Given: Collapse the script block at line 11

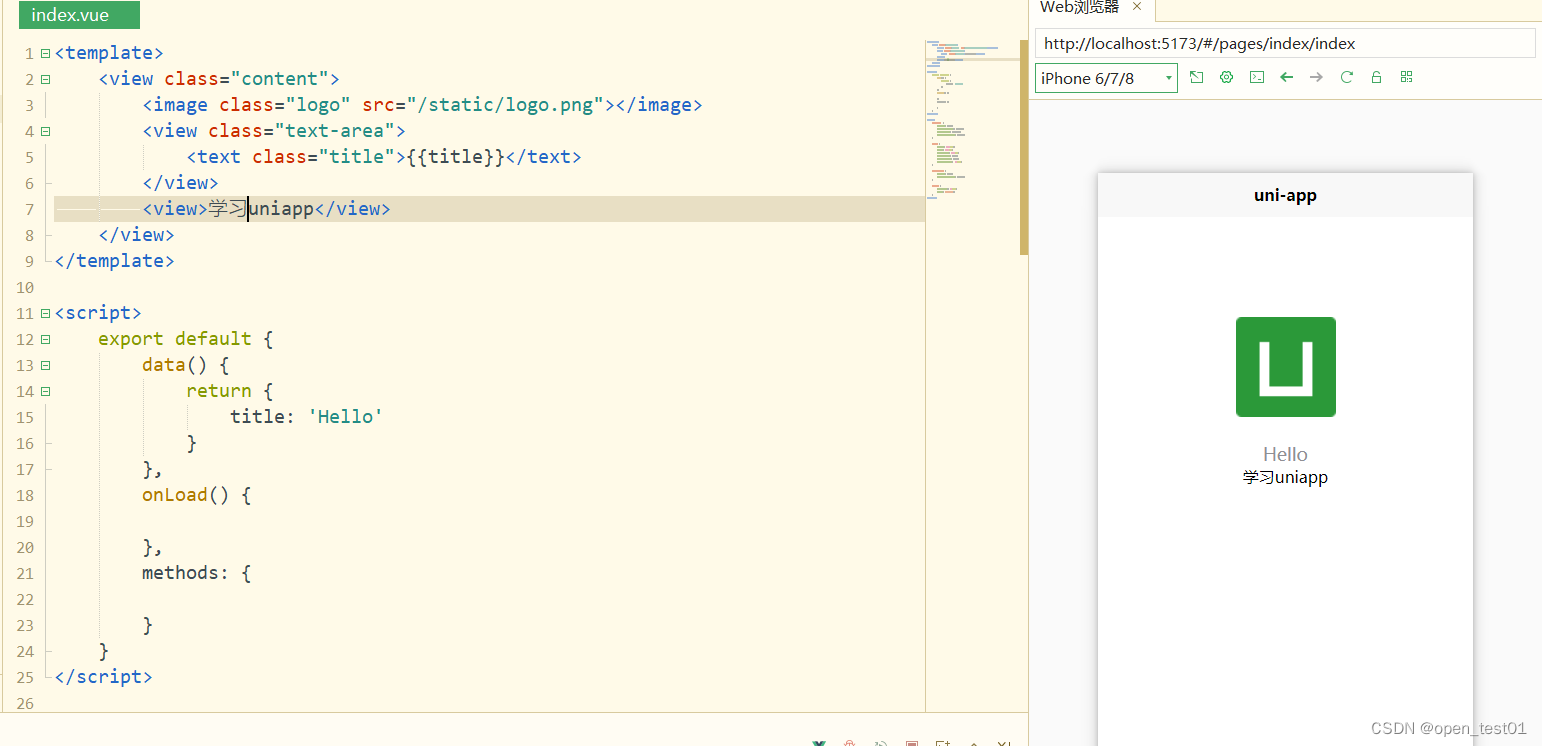Looking at the screenshot, I should click(x=45, y=313).
